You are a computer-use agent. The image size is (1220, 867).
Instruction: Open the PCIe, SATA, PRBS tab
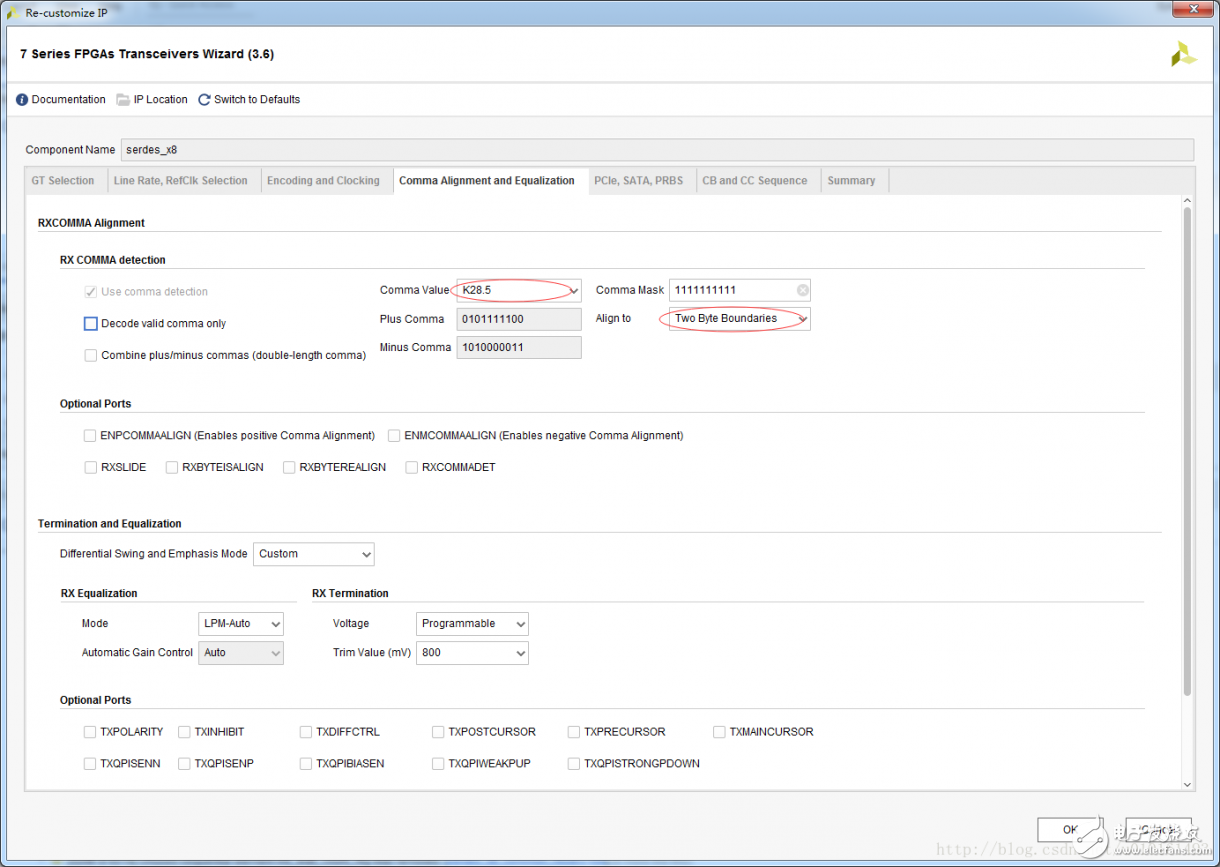pyautogui.click(x=638, y=181)
